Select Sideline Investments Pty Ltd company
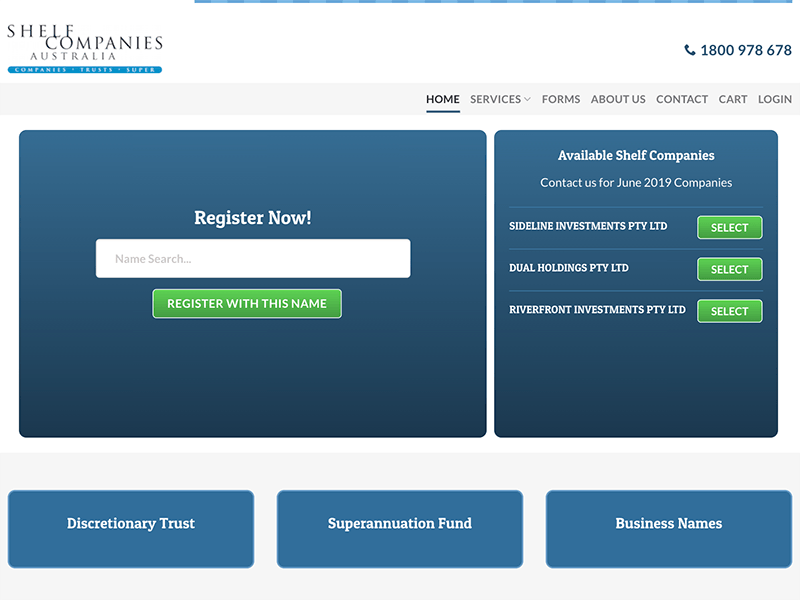800x600 pixels. 729,228
